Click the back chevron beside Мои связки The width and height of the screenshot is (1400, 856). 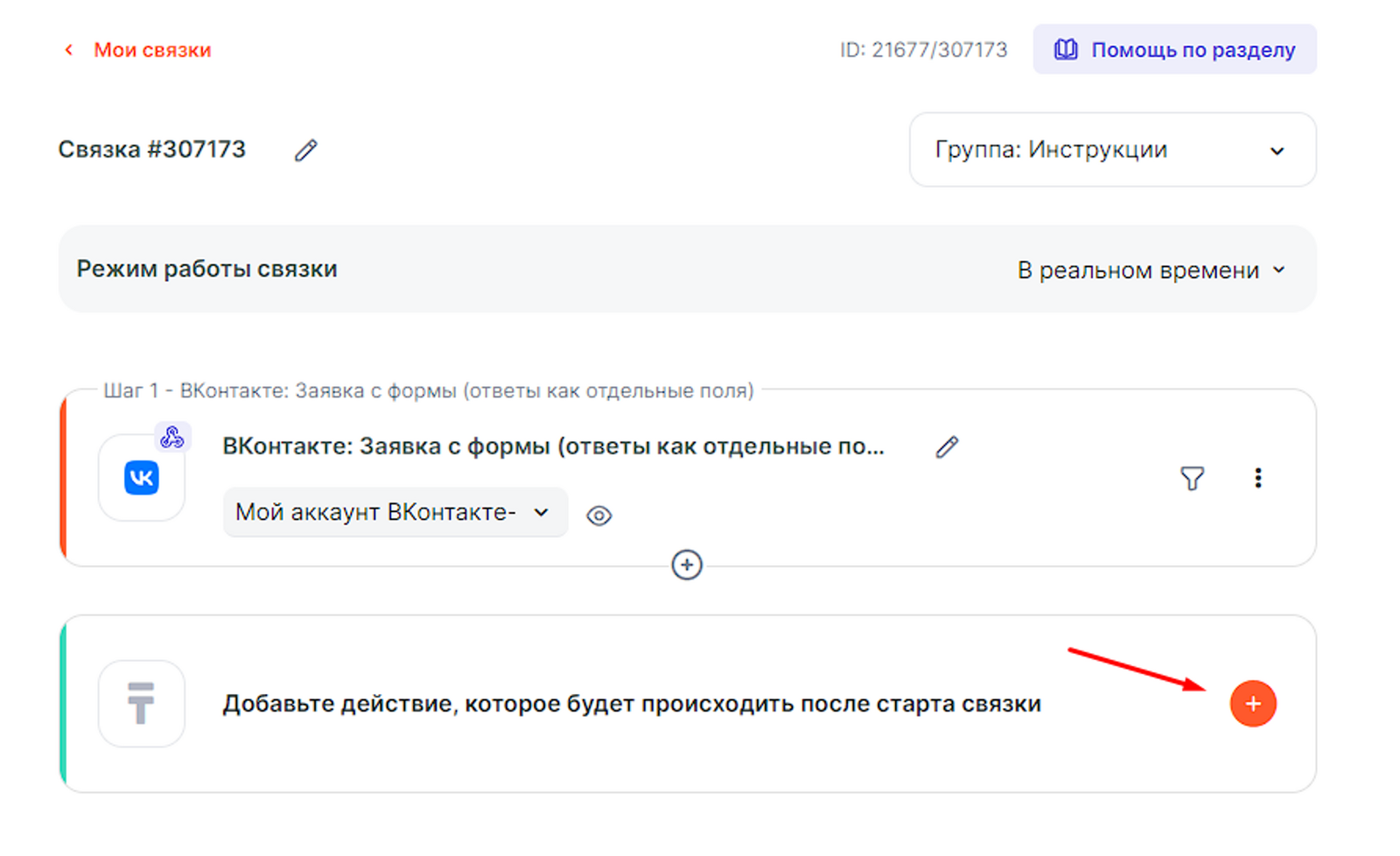coord(68,50)
